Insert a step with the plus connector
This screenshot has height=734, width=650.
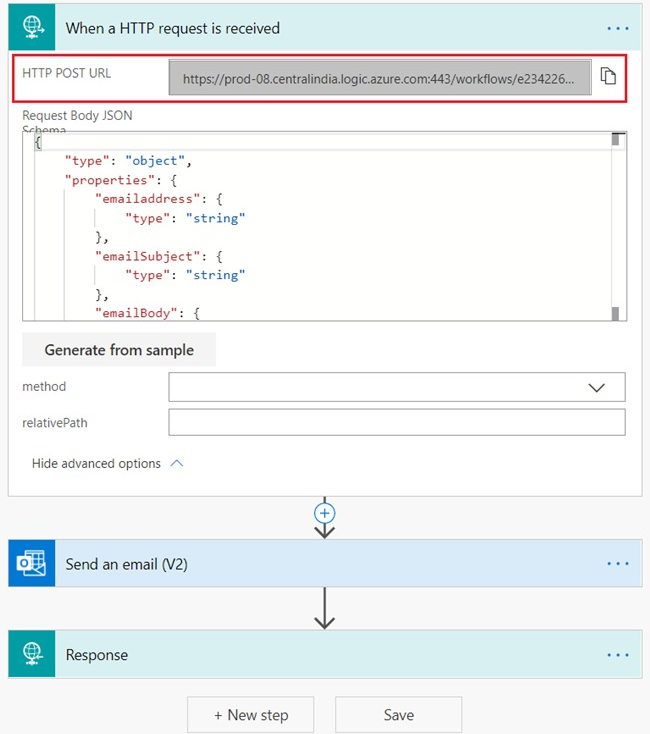(x=324, y=512)
